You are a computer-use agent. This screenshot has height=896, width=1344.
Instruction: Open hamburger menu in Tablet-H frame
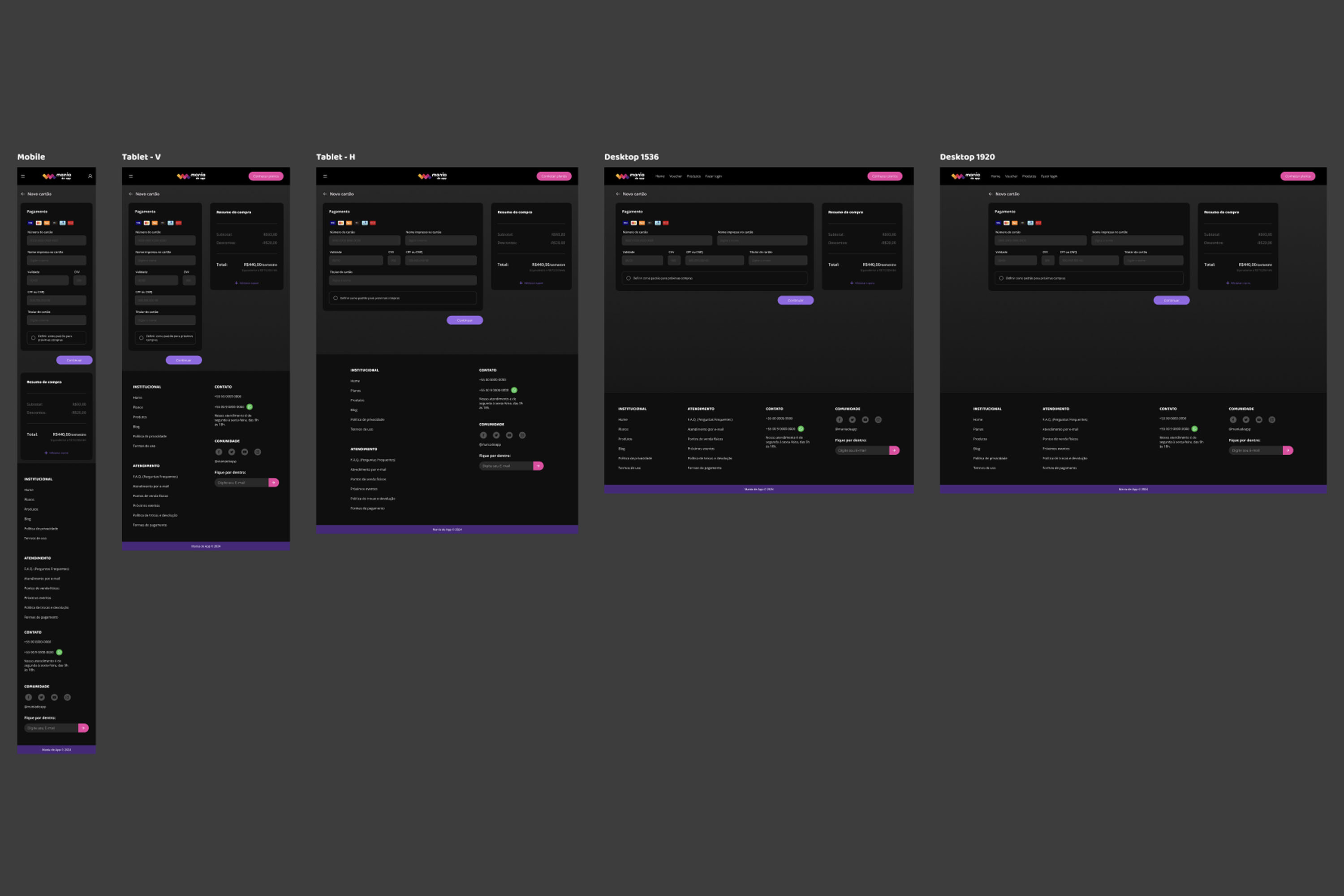[x=325, y=176]
